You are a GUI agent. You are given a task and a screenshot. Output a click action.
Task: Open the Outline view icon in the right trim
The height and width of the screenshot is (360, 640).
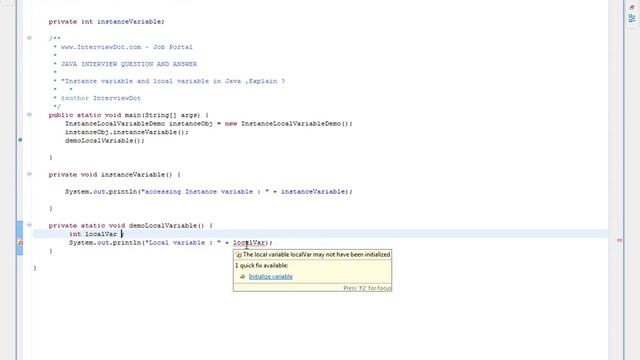[632, 18]
